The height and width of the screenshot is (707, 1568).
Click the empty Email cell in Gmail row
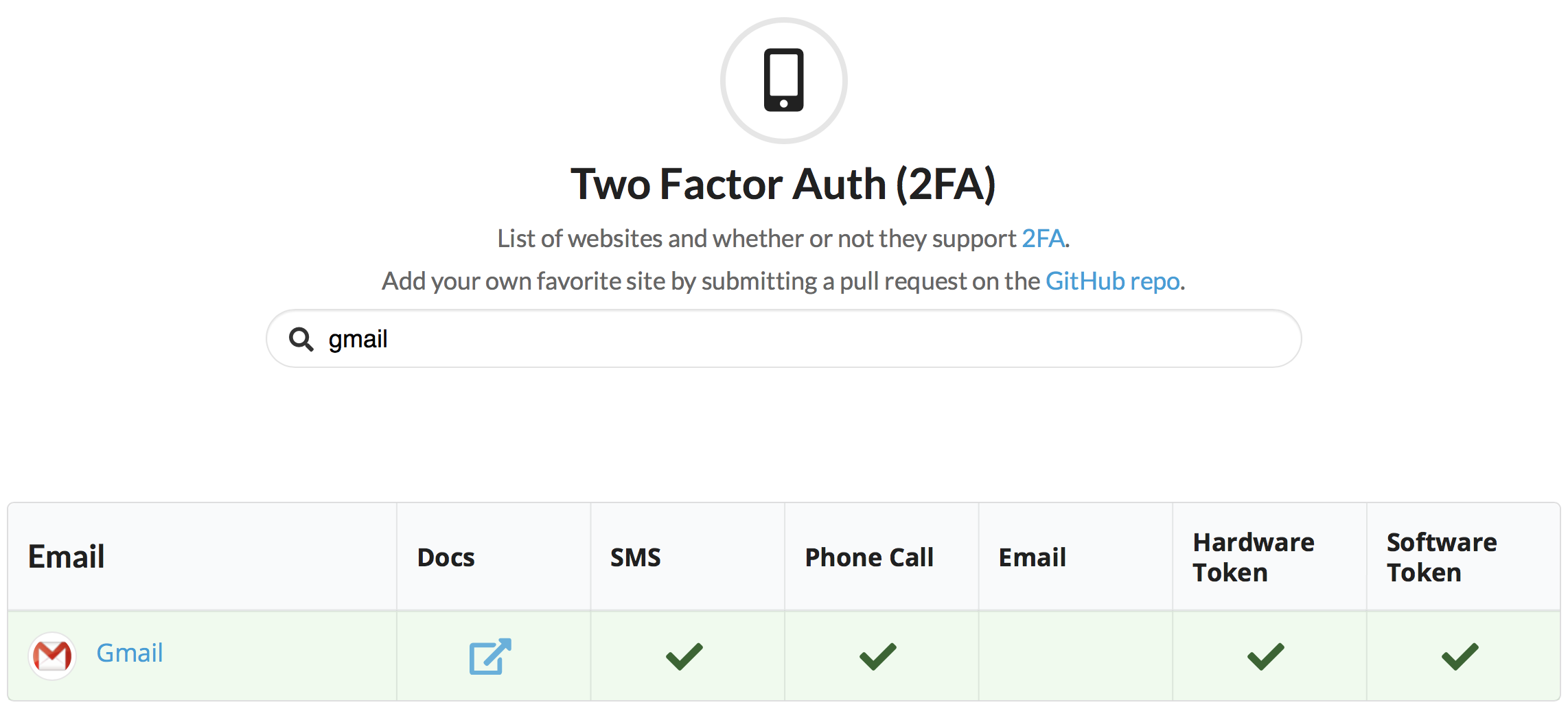click(x=1075, y=656)
